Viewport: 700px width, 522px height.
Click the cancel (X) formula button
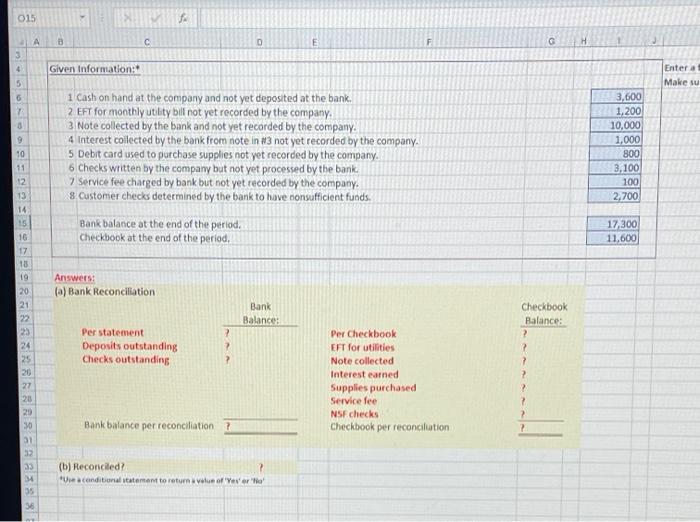click(128, 18)
